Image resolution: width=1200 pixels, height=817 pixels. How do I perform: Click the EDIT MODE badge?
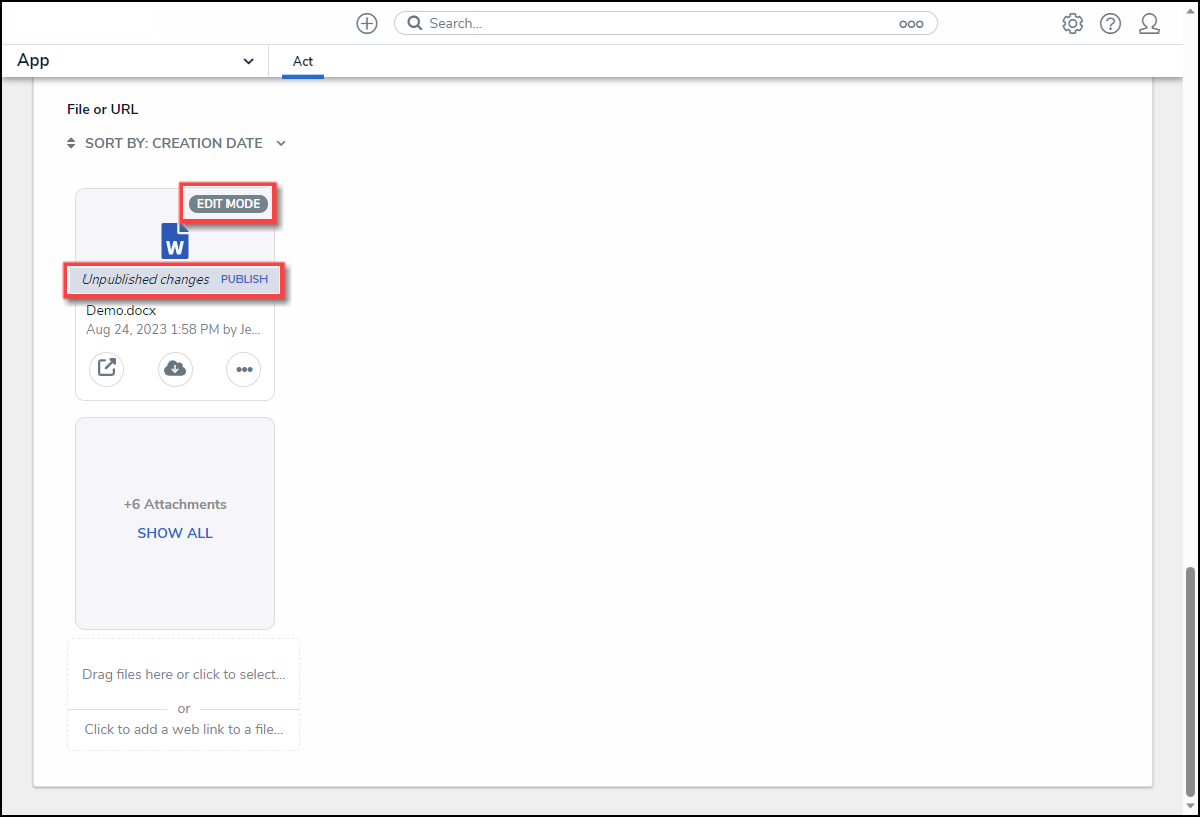click(228, 204)
